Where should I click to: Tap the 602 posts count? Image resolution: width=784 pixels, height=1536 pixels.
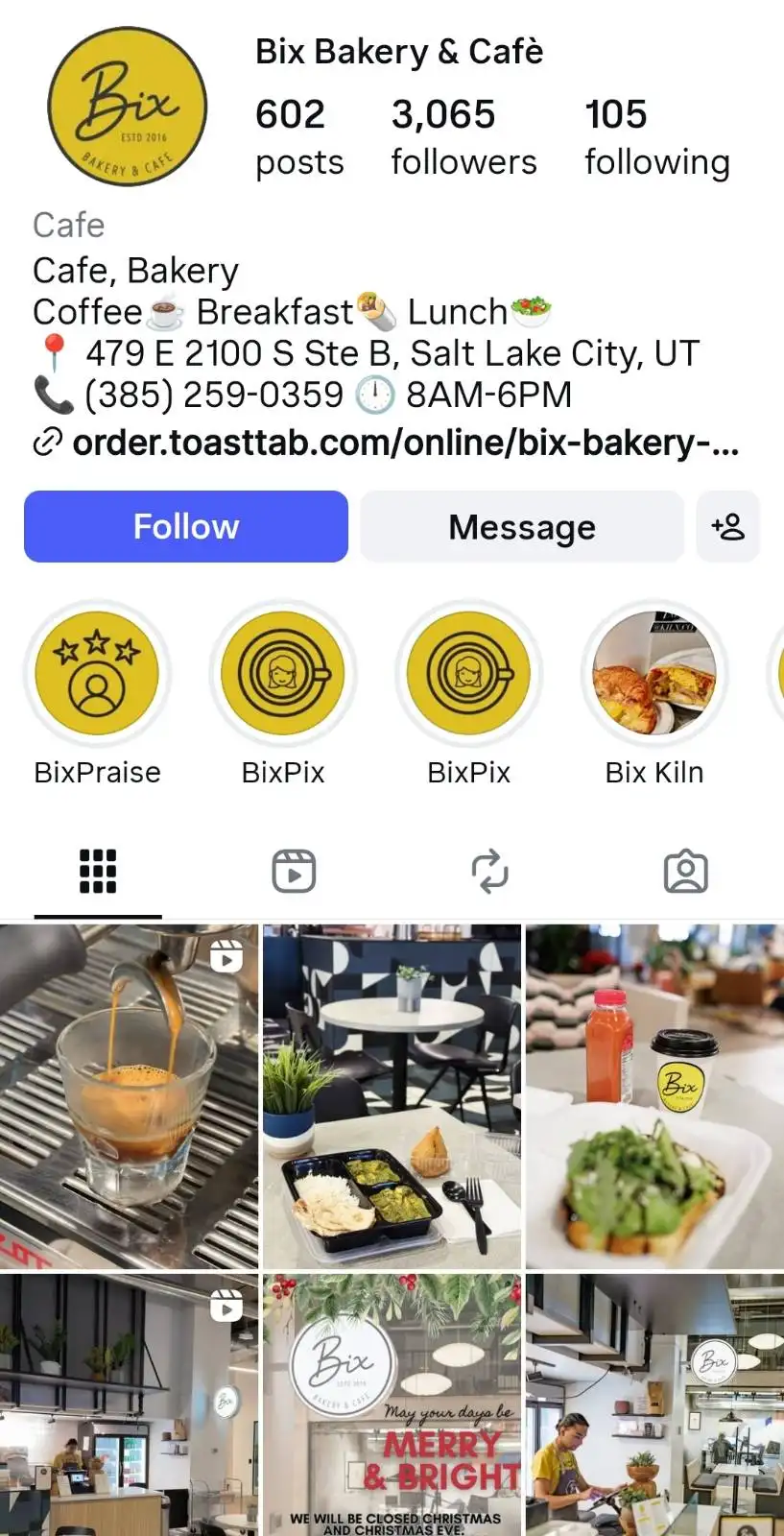(299, 137)
